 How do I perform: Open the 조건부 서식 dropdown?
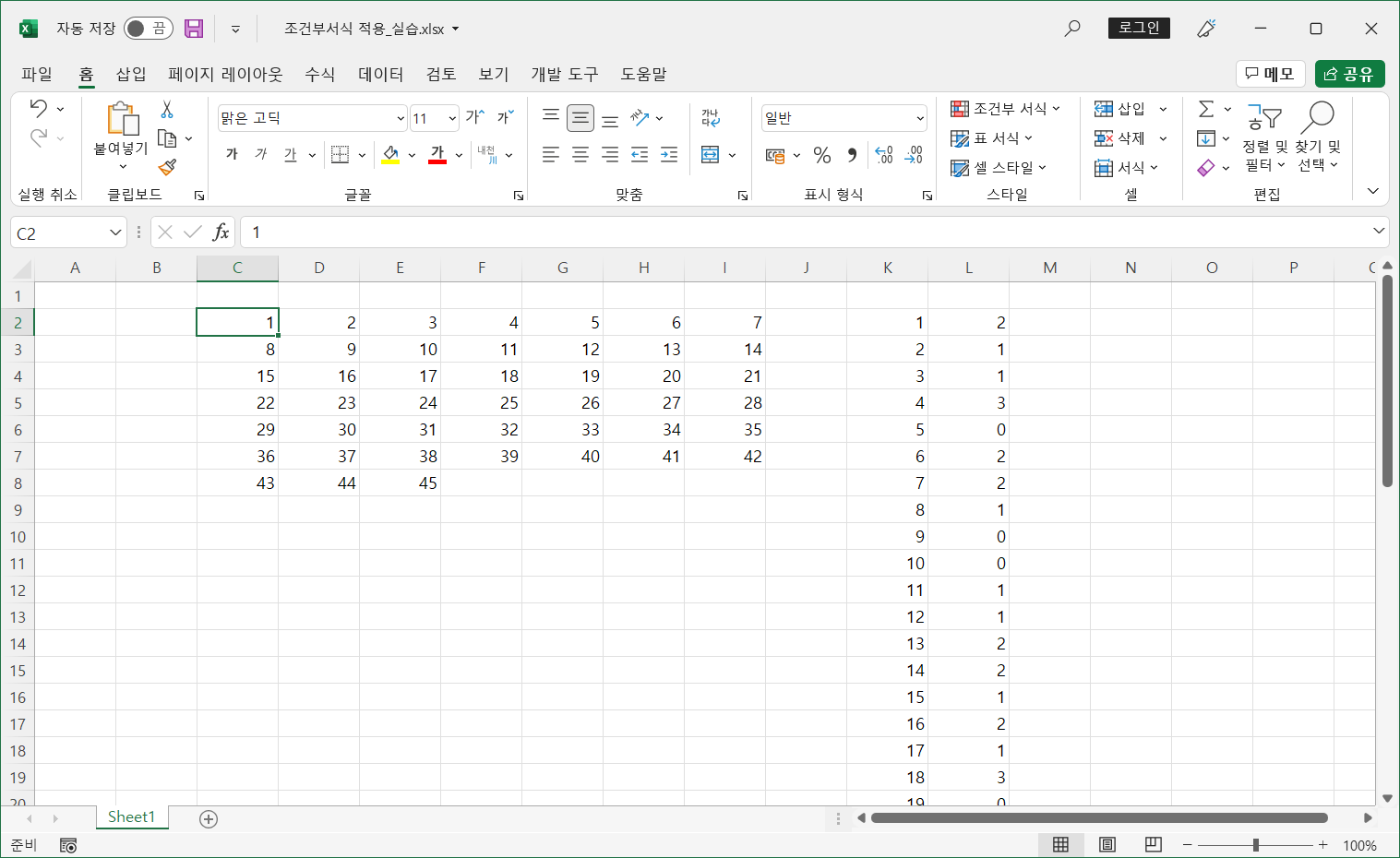point(1006,109)
